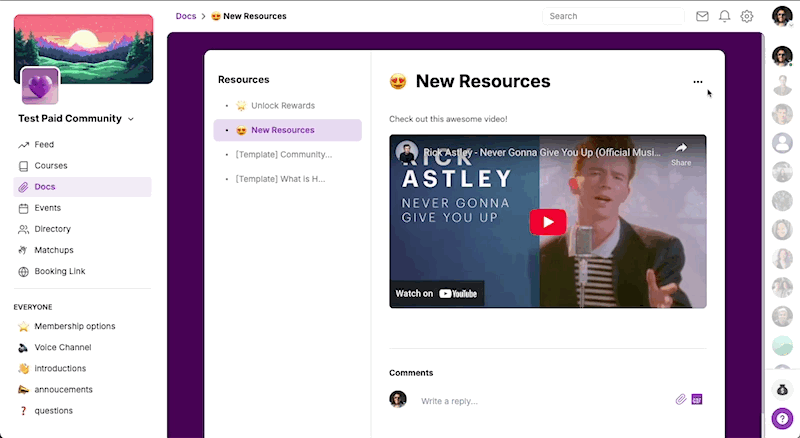Click the landscape-image member avatar in the right rail
800x438 pixels.
[x=782, y=346]
